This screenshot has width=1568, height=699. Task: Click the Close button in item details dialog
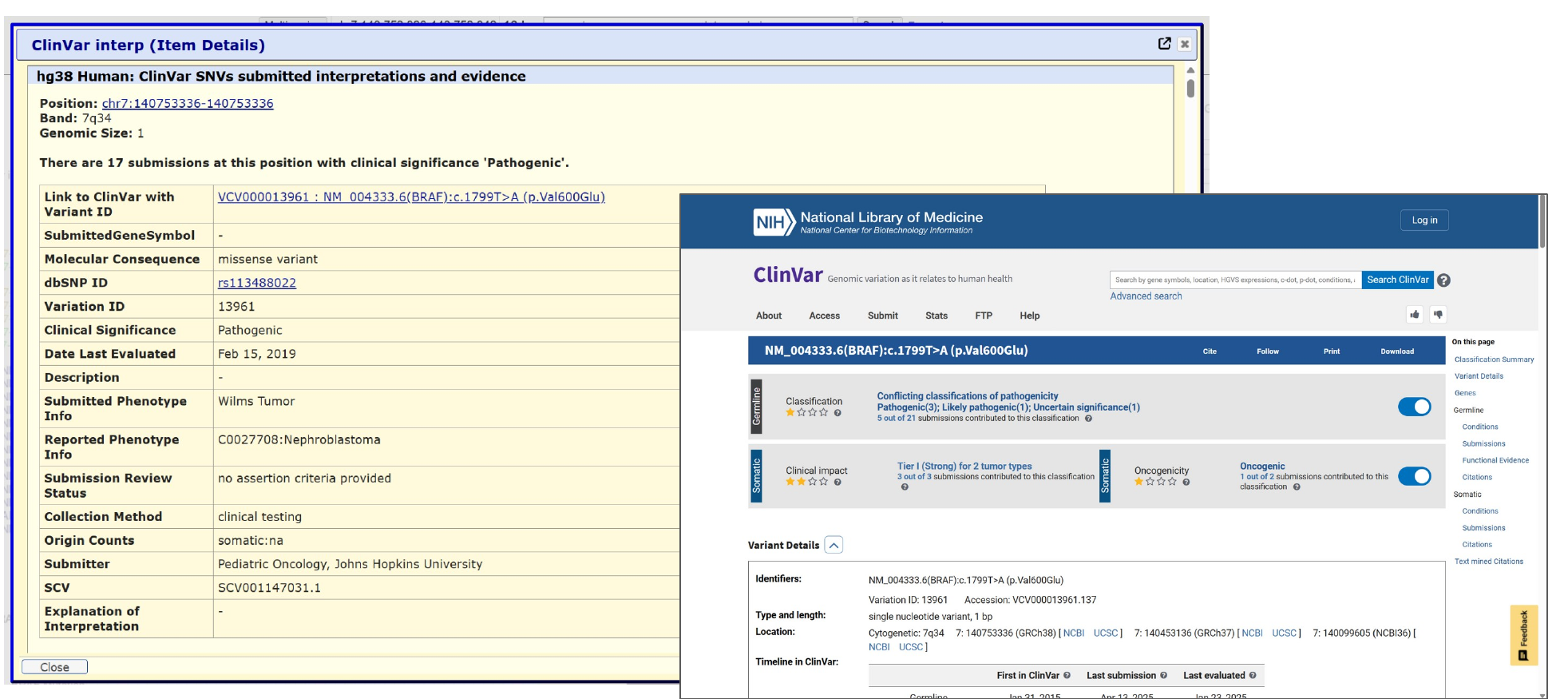pyautogui.click(x=54, y=667)
